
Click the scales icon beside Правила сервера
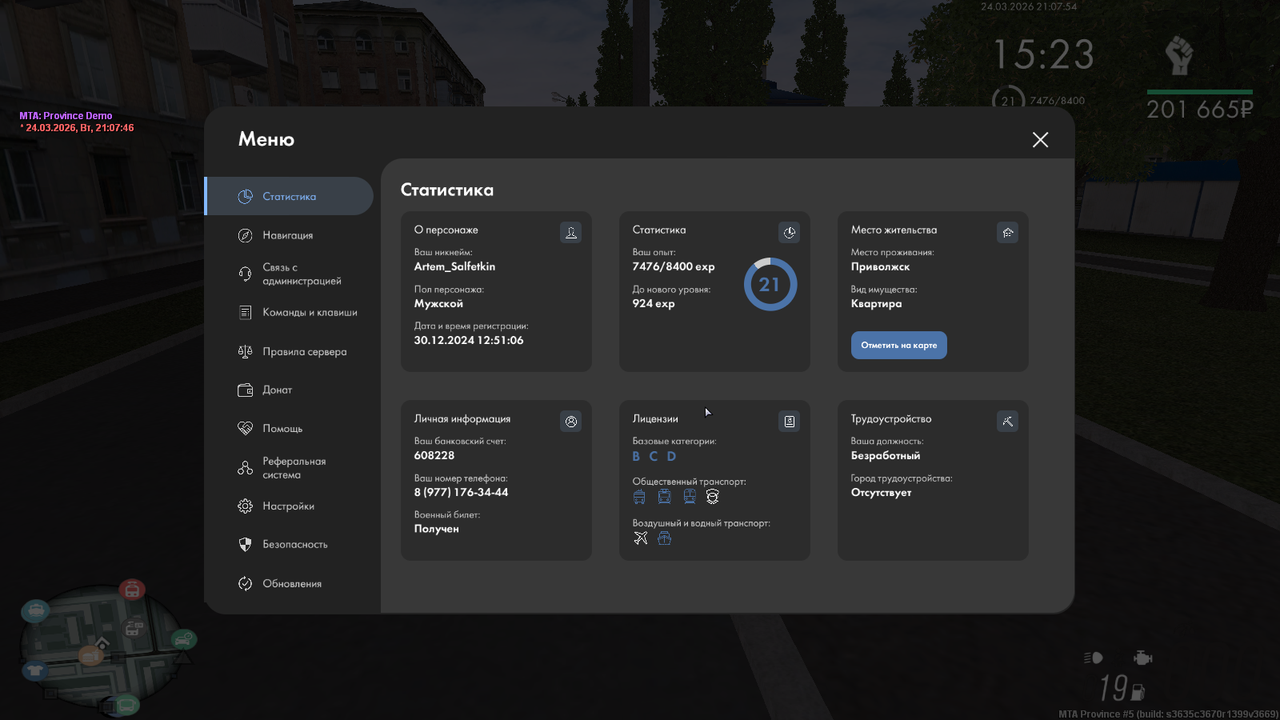pos(245,352)
